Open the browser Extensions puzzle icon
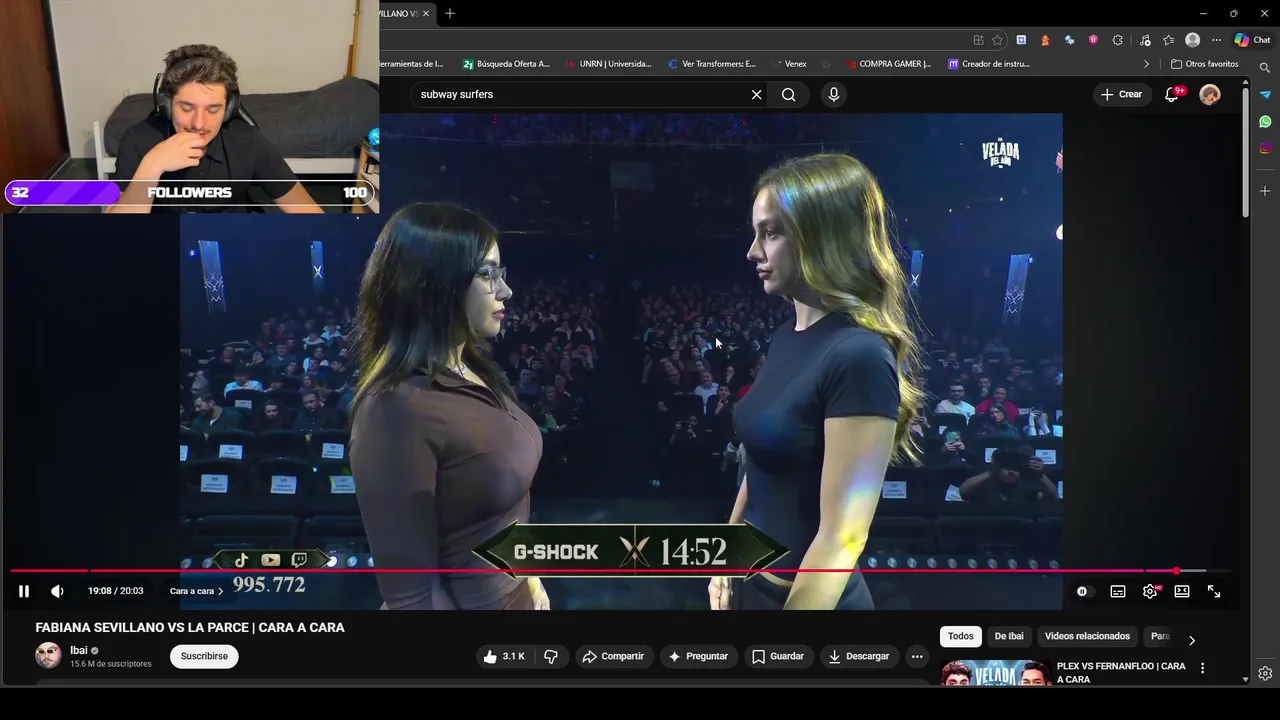Viewport: 1280px width, 720px height. point(1117,40)
